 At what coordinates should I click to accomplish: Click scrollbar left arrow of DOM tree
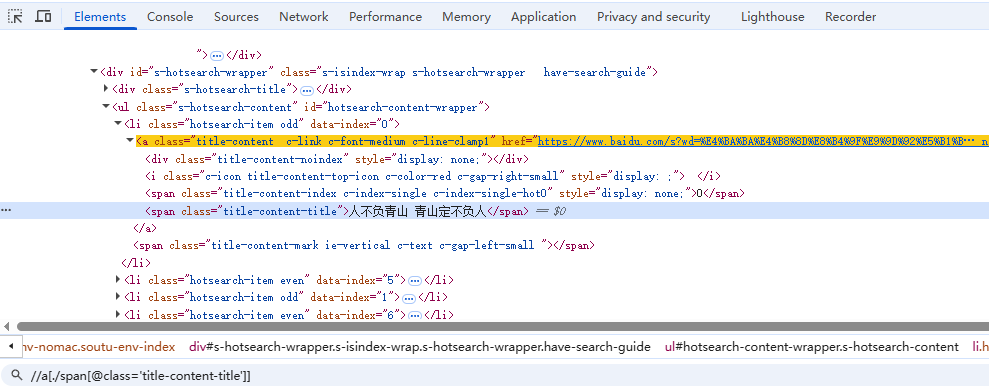click(7, 326)
